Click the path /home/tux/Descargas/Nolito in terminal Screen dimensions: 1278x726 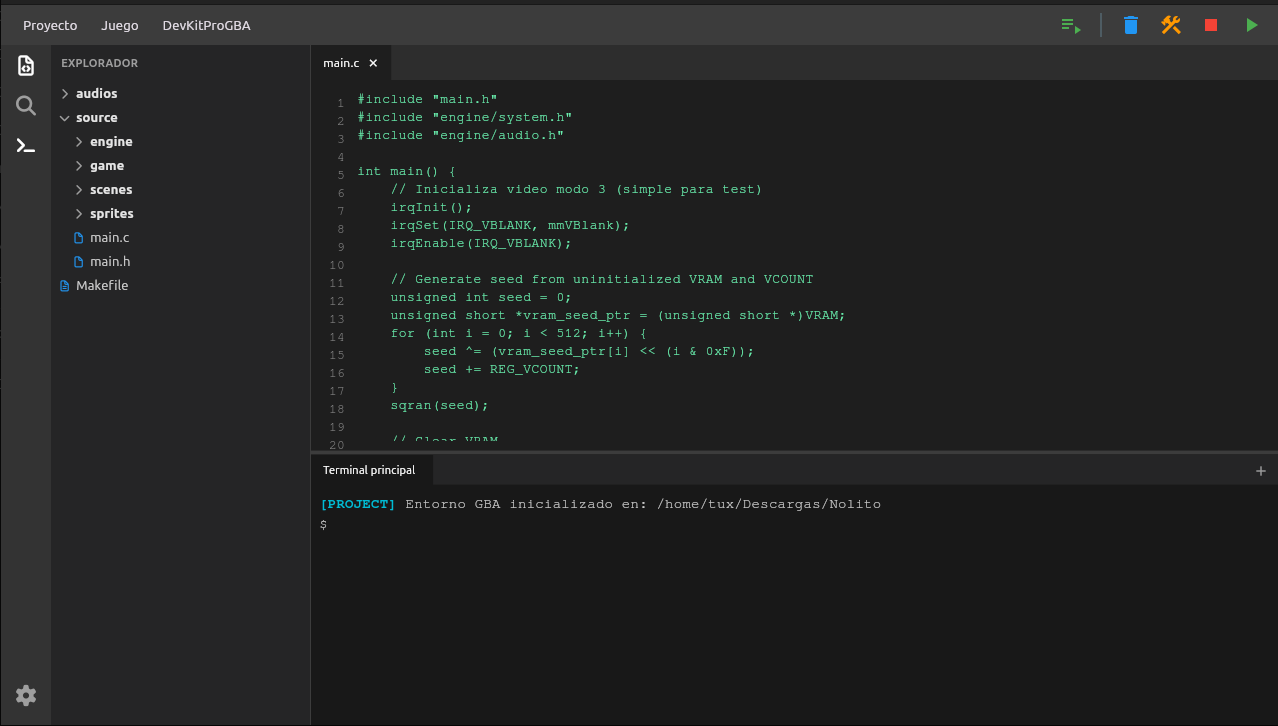769,505
